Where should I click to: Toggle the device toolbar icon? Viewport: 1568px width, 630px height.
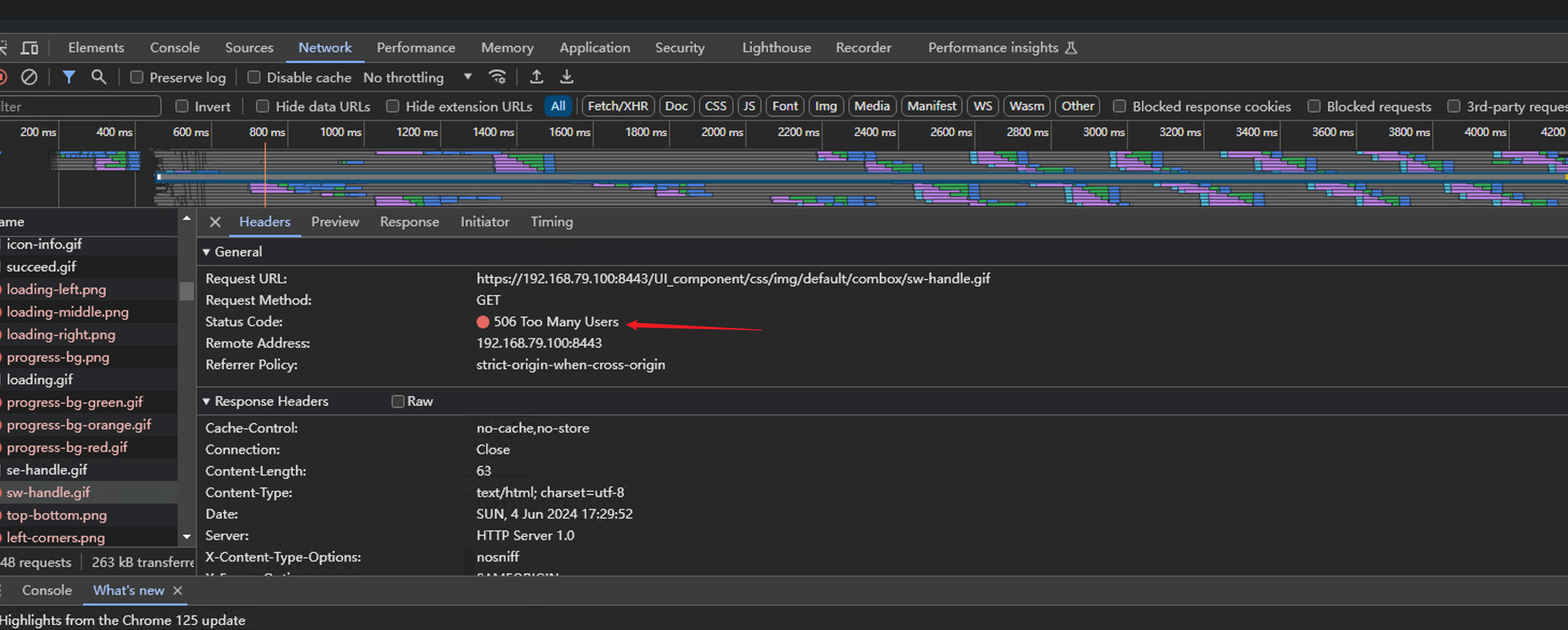29,47
